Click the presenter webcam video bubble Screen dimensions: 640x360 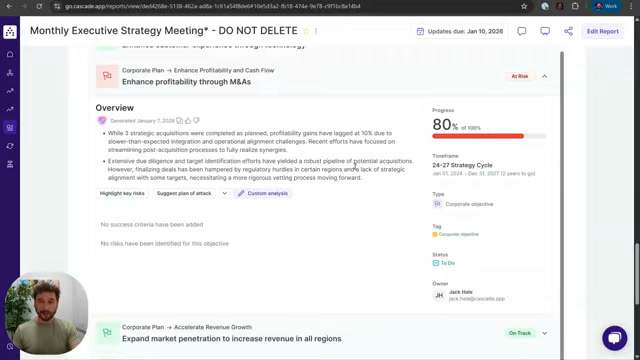click(x=46, y=313)
